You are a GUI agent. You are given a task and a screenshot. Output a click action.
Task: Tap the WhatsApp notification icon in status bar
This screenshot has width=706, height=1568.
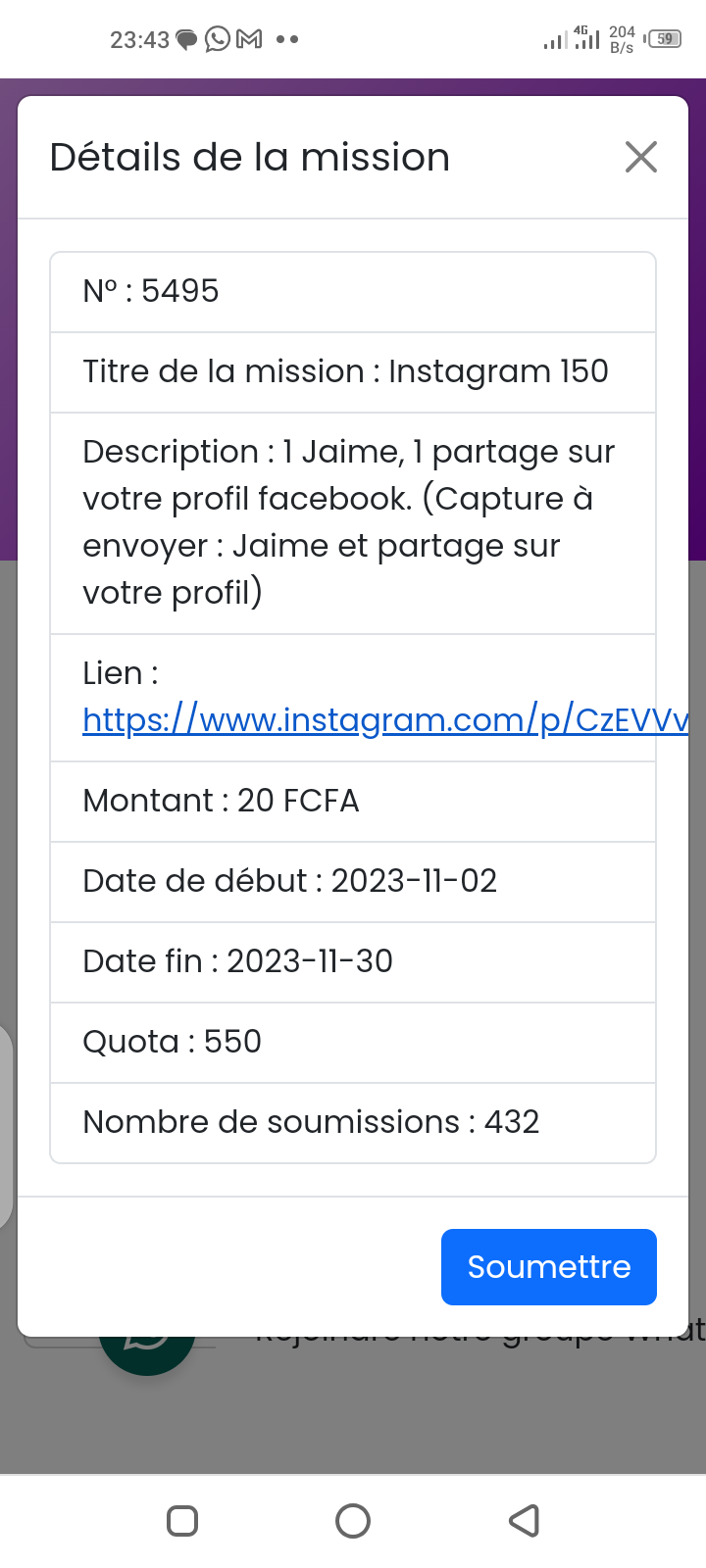pyautogui.click(x=218, y=39)
